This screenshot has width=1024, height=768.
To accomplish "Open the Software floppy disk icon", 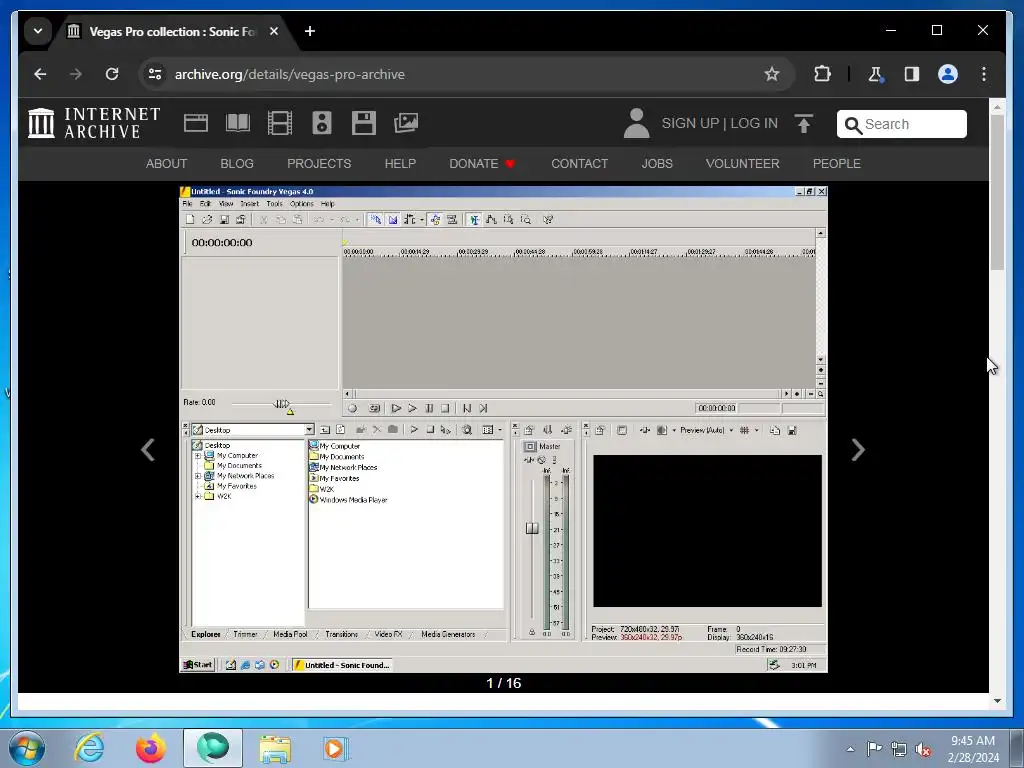I will [x=364, y=123].
